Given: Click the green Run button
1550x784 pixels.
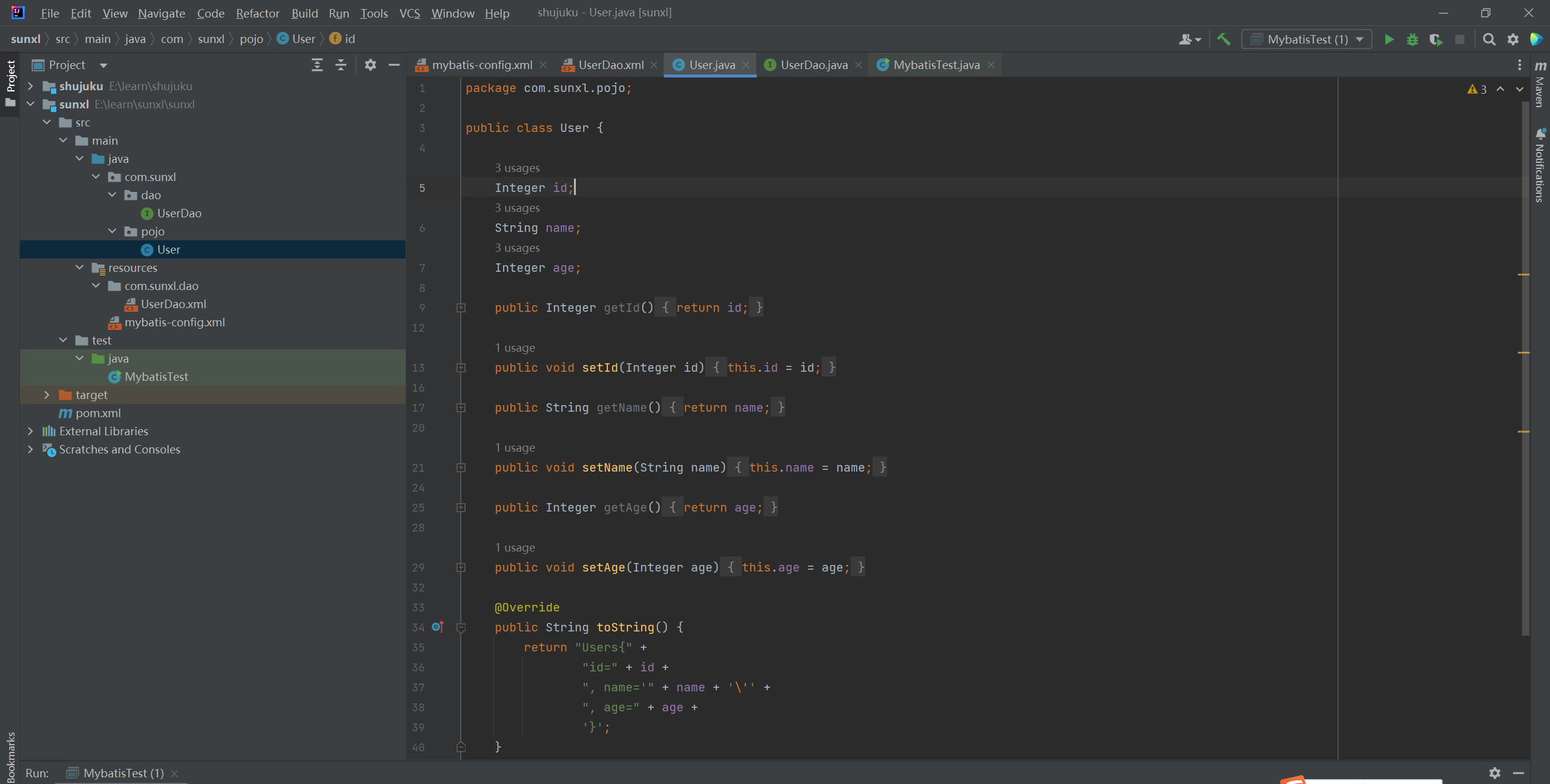Looking at the screenshot, I should [x=1389, y=39].
